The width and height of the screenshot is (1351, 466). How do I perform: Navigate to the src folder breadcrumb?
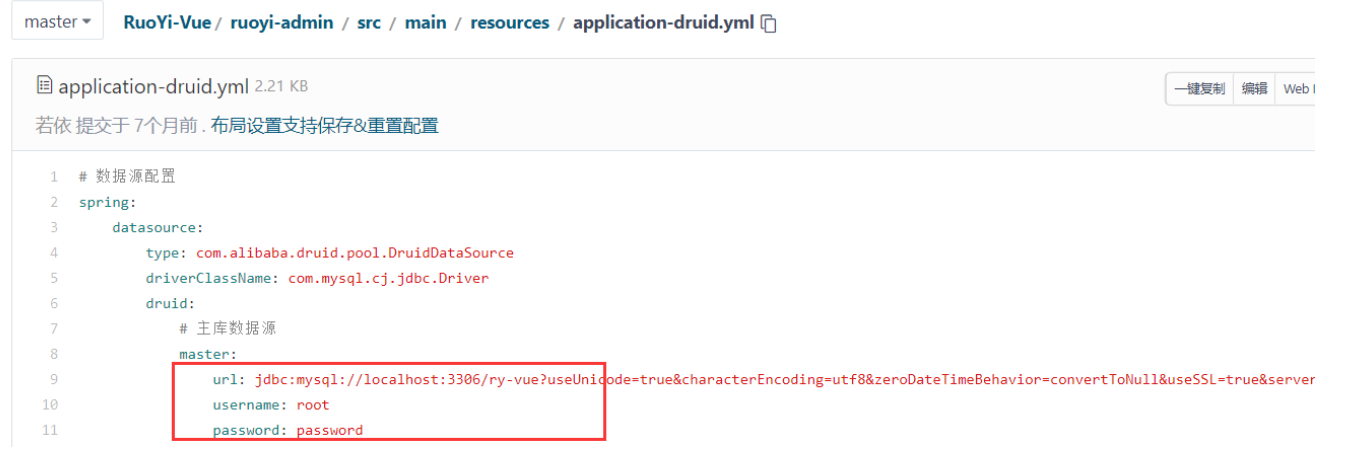coord(369,23)
